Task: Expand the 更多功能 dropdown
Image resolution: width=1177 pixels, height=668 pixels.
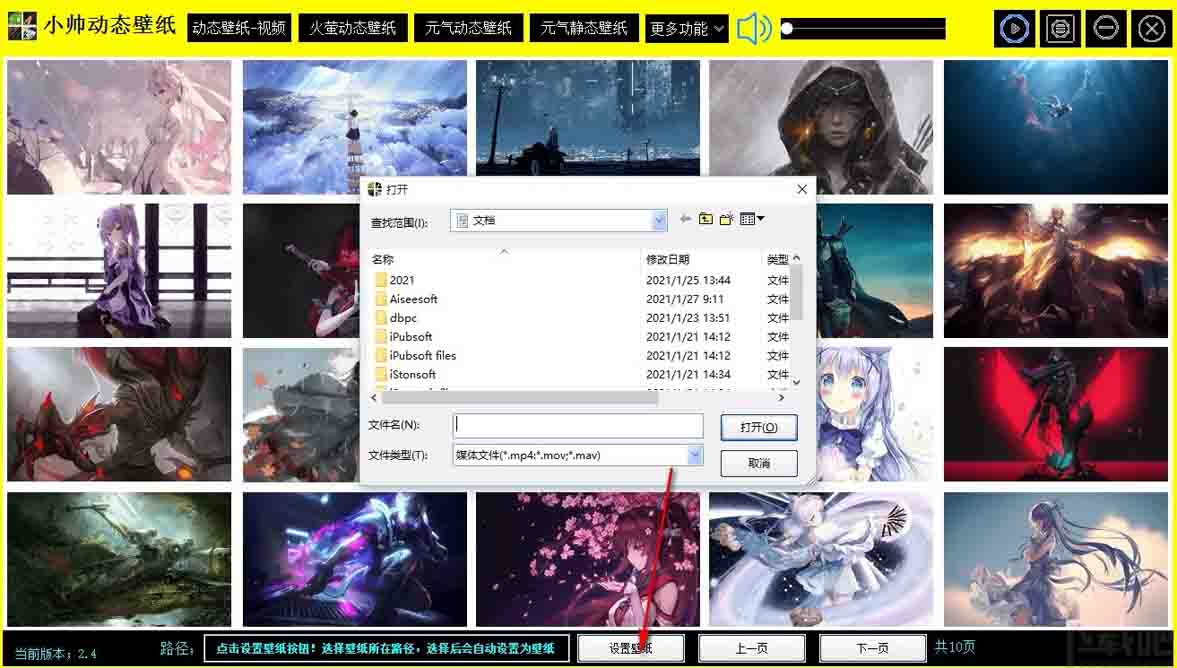Action: point(687,29)
